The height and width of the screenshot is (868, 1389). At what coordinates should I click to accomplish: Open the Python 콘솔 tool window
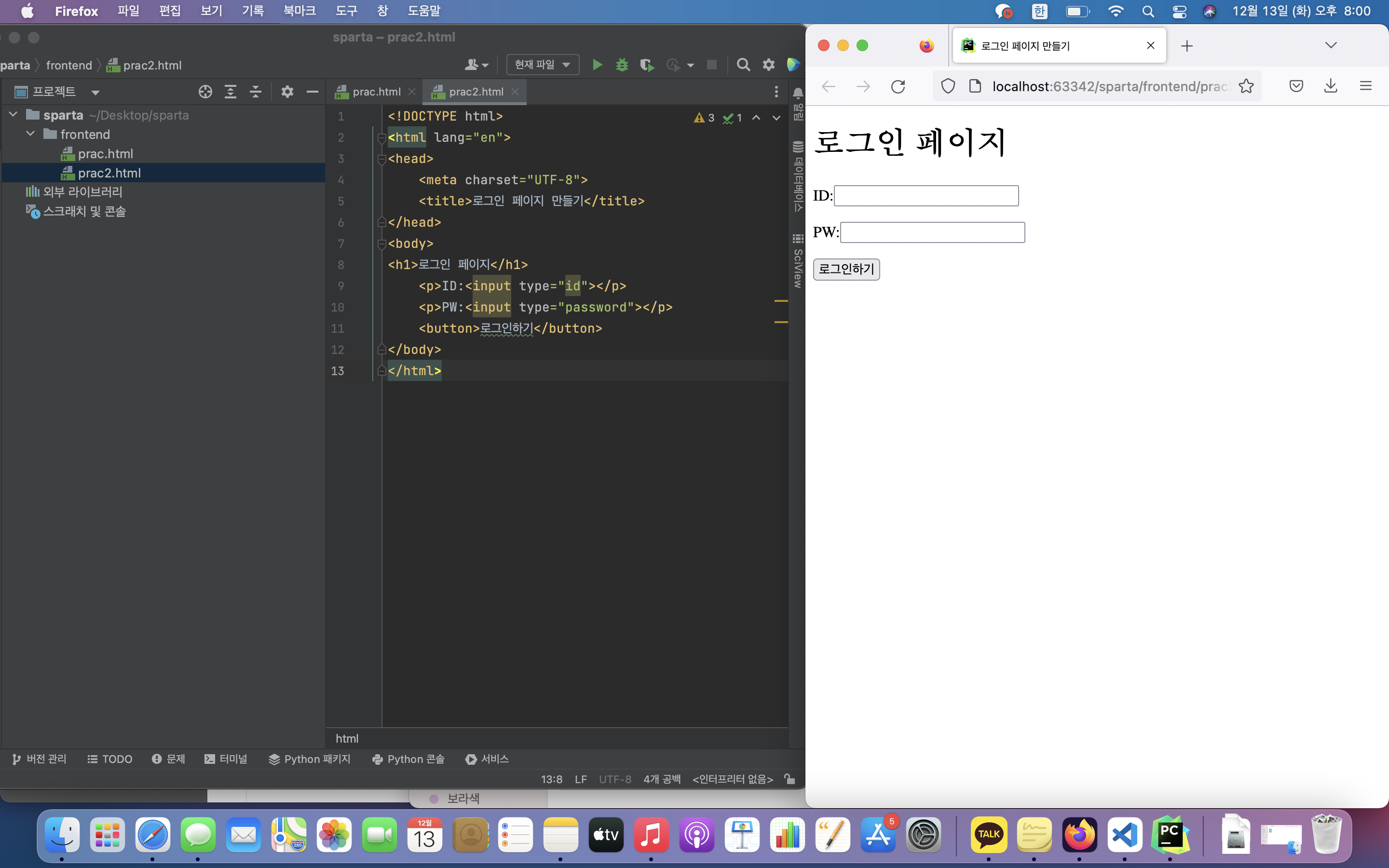(x=408, y=759)
